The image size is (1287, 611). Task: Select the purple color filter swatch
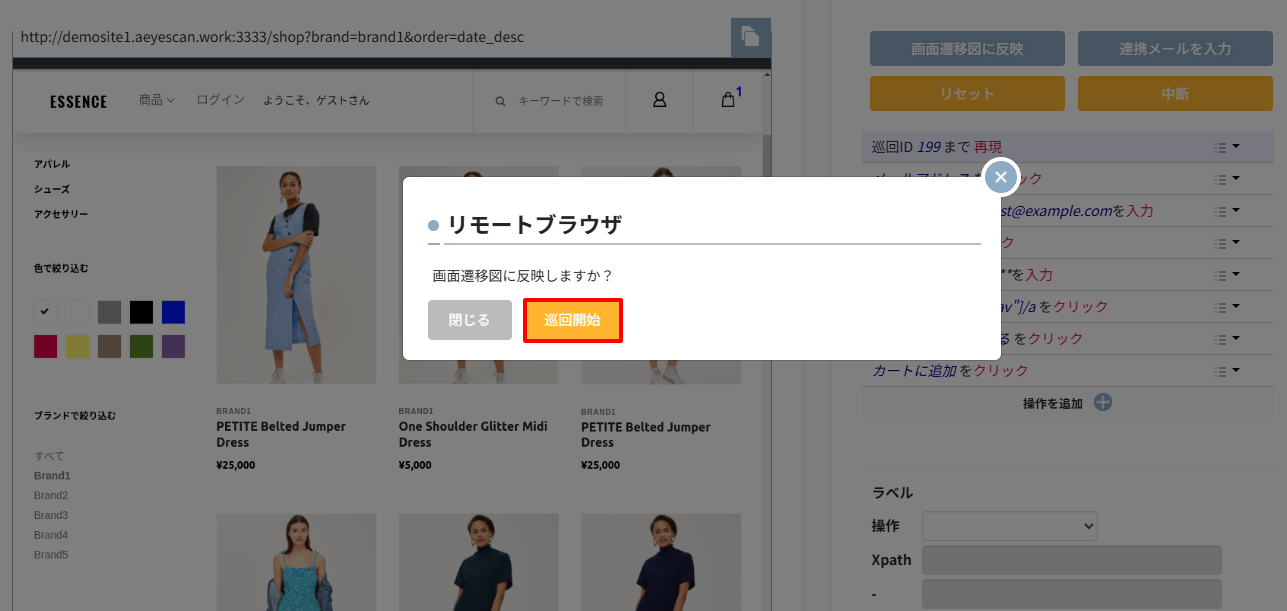pos(173,346)
